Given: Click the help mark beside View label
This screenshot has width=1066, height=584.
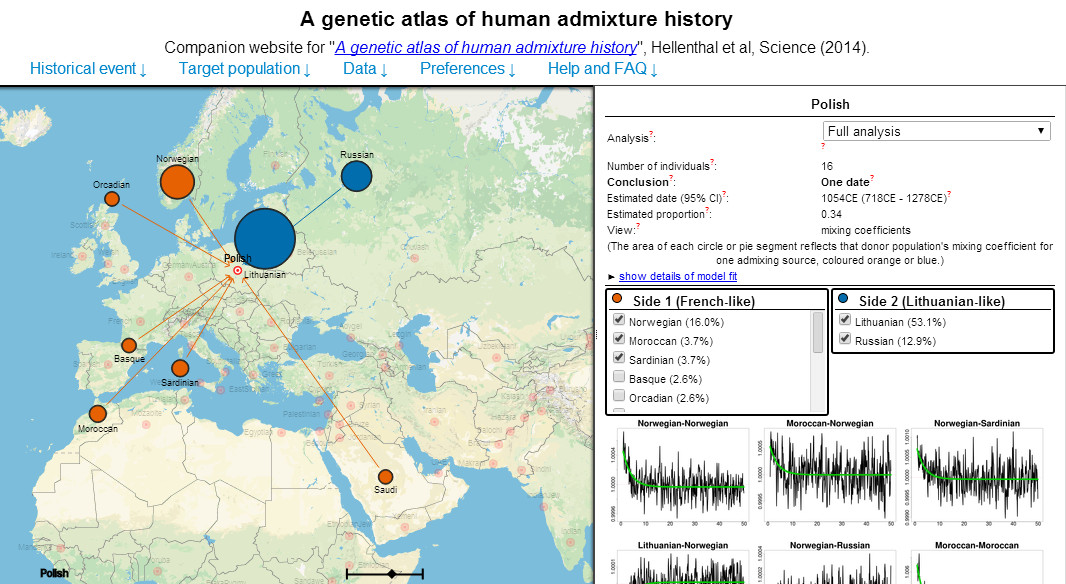Looking at the screenshot, I should pyautogui.click(x=638, y=226).
